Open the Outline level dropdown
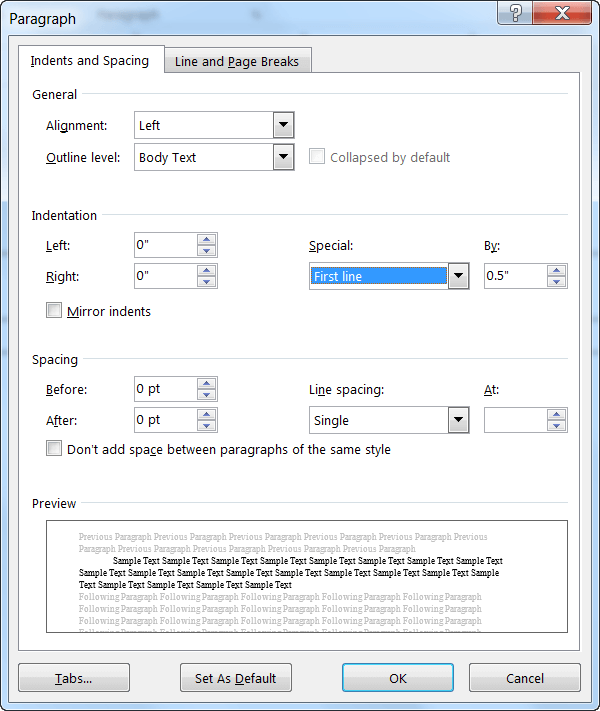The width and height of the screenshot is (600, 711). 283,157
